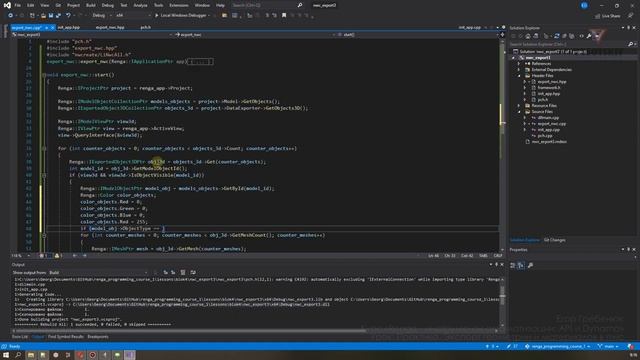
Task: Expand the Resource Files folder
Action: (x=519, y=106)
